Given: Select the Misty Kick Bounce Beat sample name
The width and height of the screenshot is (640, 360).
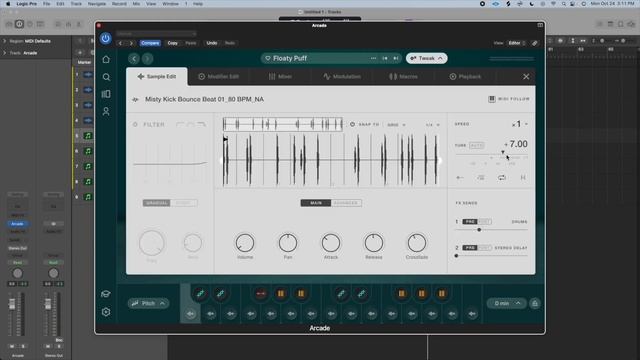Looking at the screenshot, I should 204,99.
